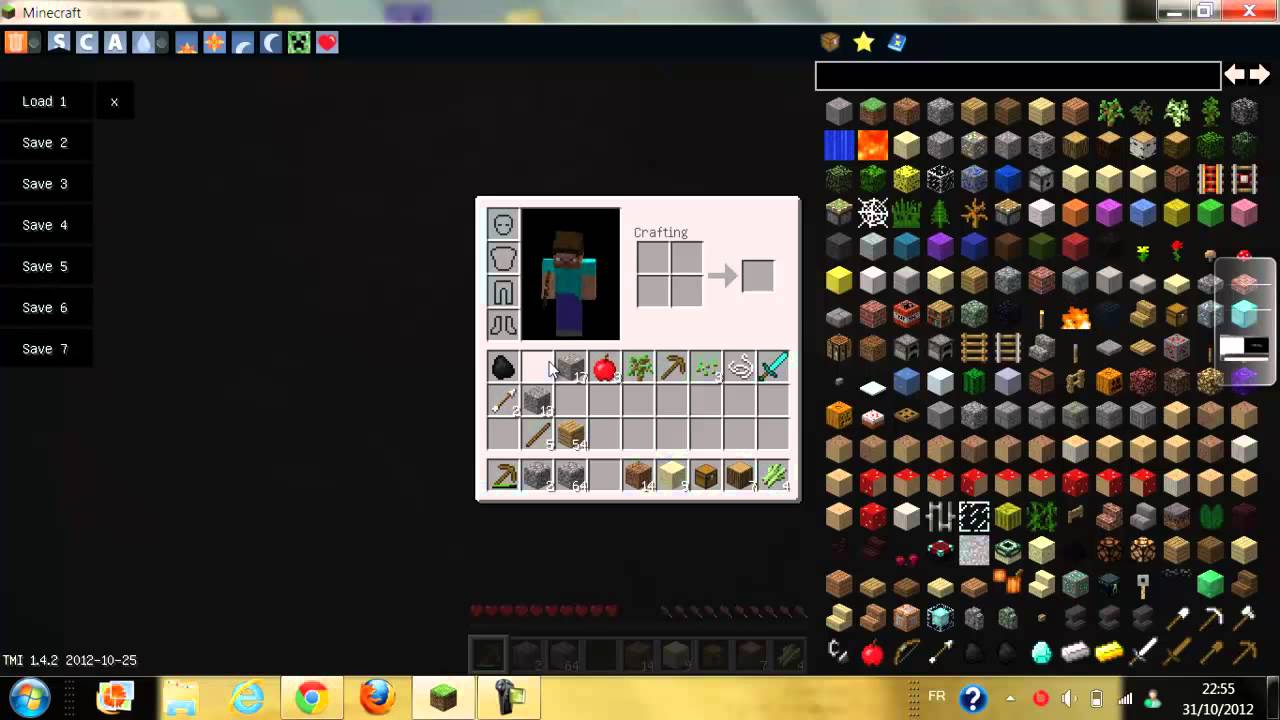
Task: Select the cobweb in TMI item list
Action: pyautogui.click(x=873, y=212)
